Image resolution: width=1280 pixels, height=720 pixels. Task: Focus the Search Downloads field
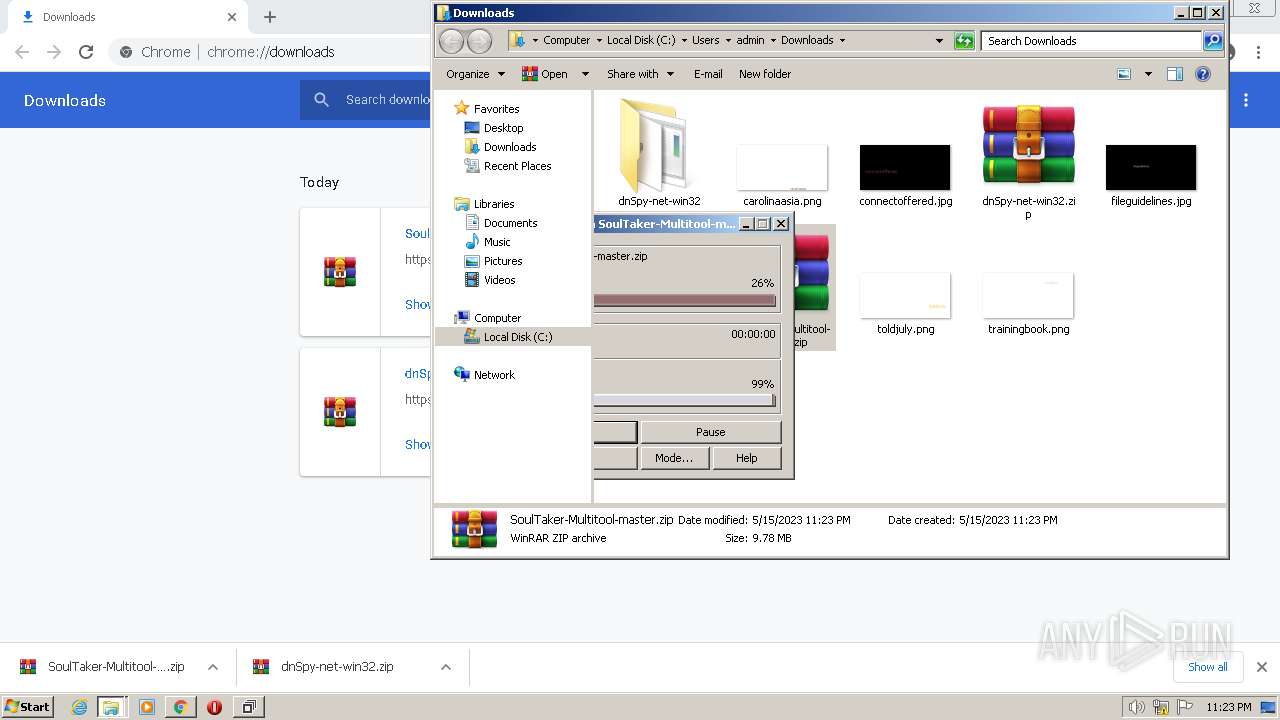pos(1092,41)
